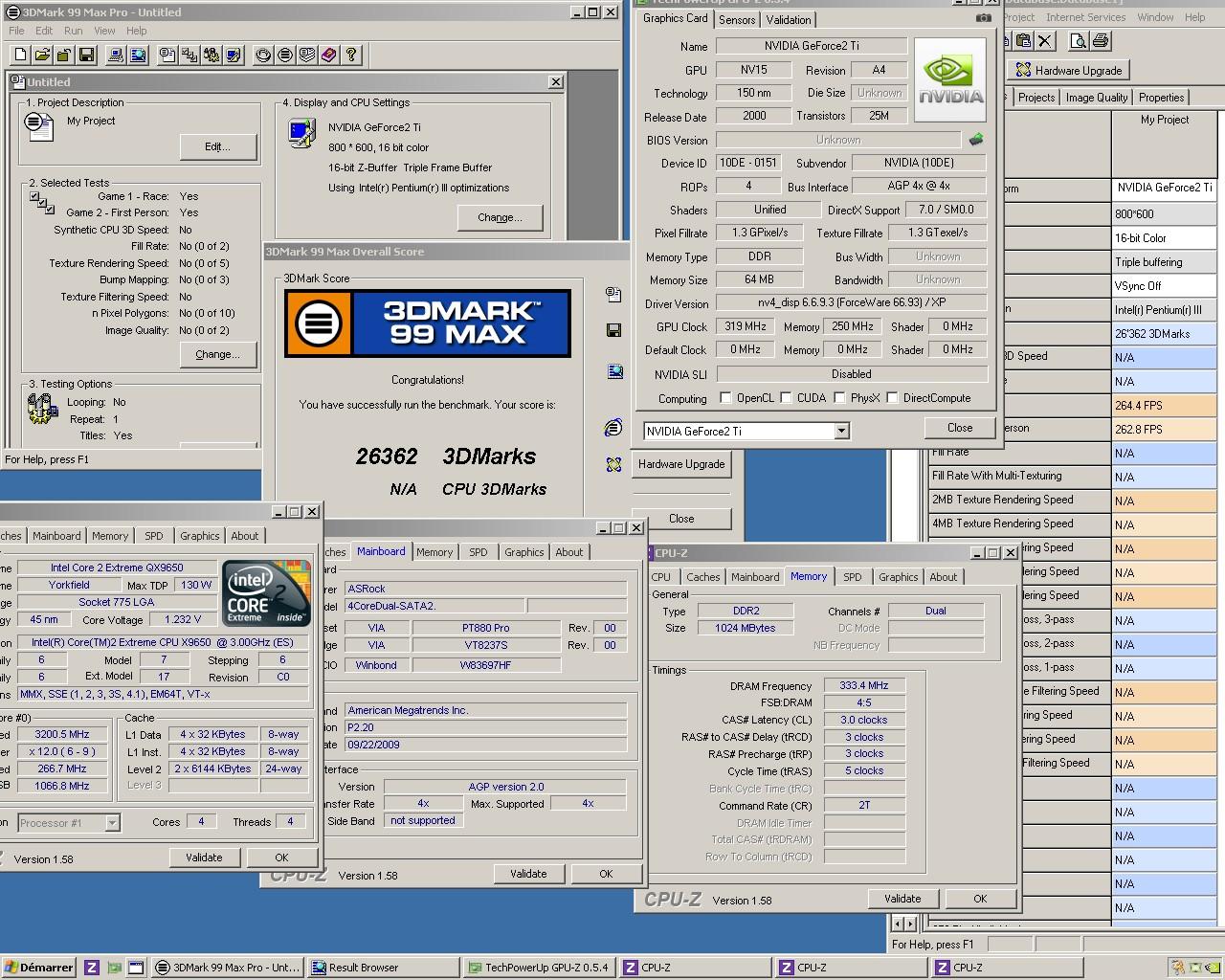Click the floppy save icon in Overall Score dialog
This screenshot has width=1225, height=980.
click(x=613, y=330)
